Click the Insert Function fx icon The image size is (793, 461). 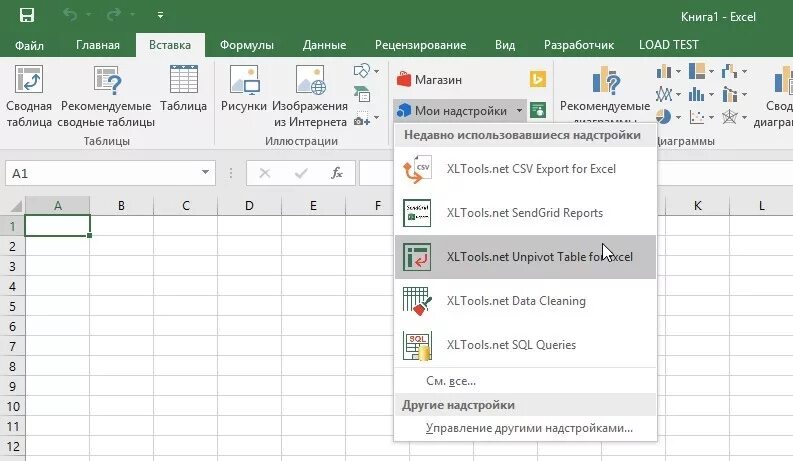[337, 173]
